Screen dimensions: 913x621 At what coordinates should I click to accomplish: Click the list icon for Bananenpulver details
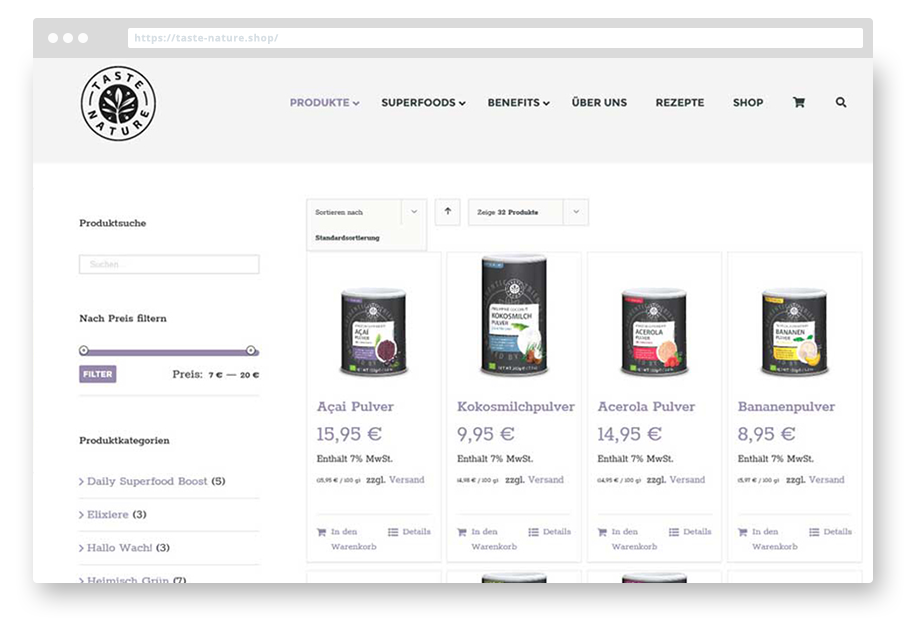(x=814, y=532)
